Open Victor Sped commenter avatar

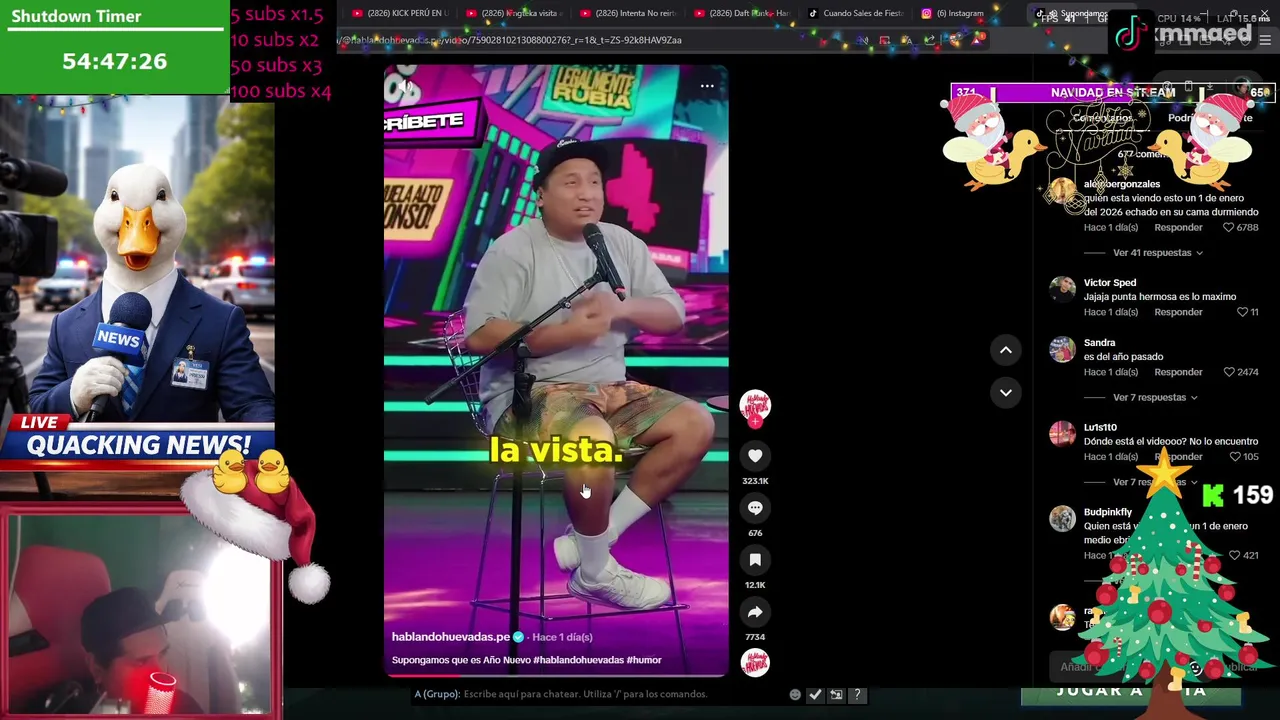pos(1062,289)
